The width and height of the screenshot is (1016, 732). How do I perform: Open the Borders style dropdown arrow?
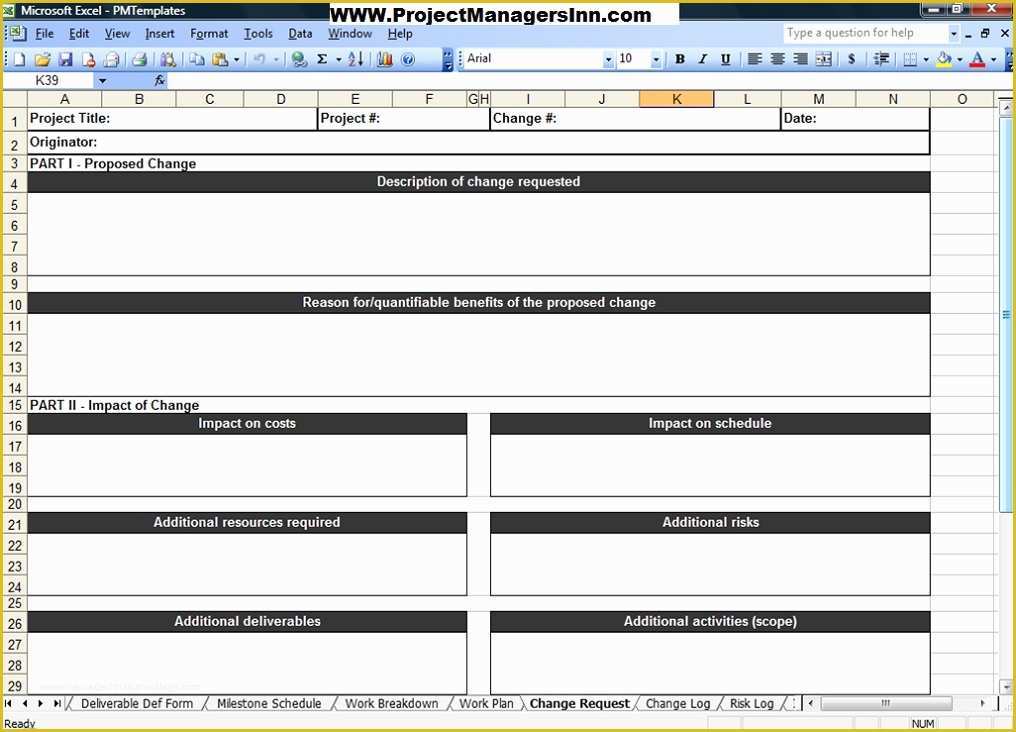[925, 59]
